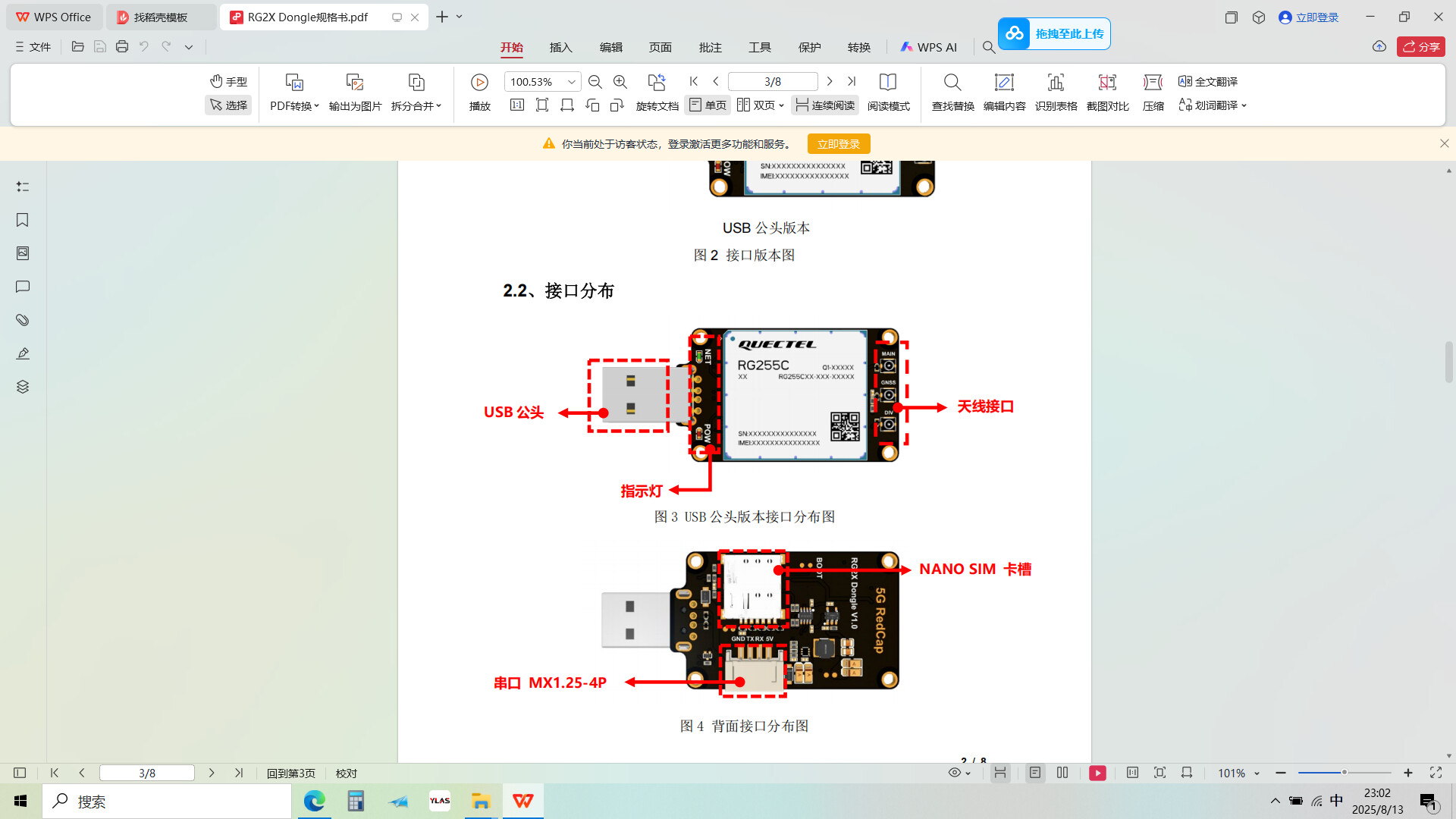Viewport: 1456px width, 819px height.
Task: Click the Play slideshow icon
Action: [479, 83]
